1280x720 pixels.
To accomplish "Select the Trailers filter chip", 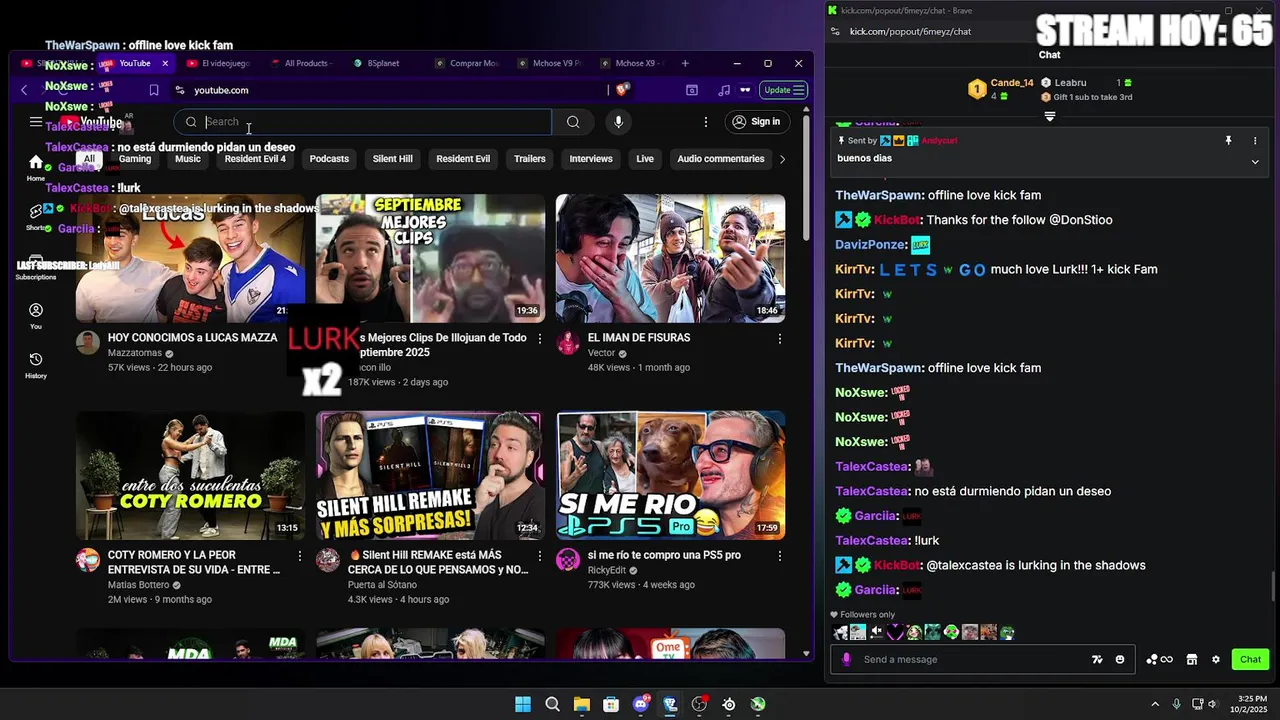I will (x=530, y=159).
